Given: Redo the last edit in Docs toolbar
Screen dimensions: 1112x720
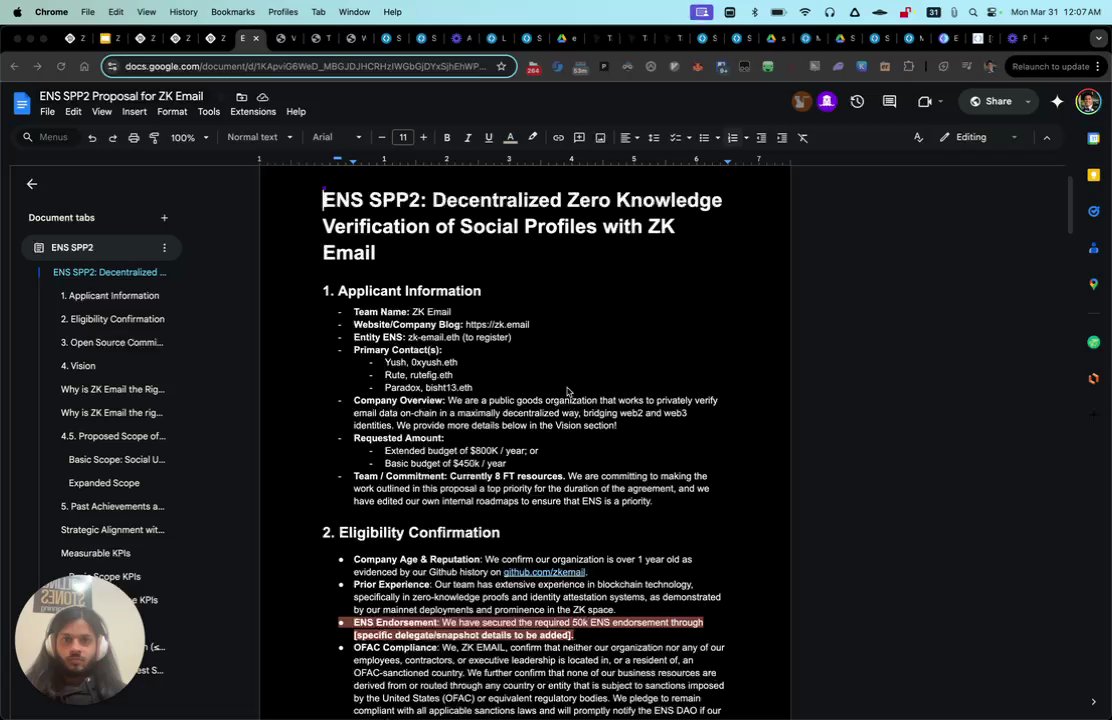Looking at the screenshot, I should click(113, 138).
